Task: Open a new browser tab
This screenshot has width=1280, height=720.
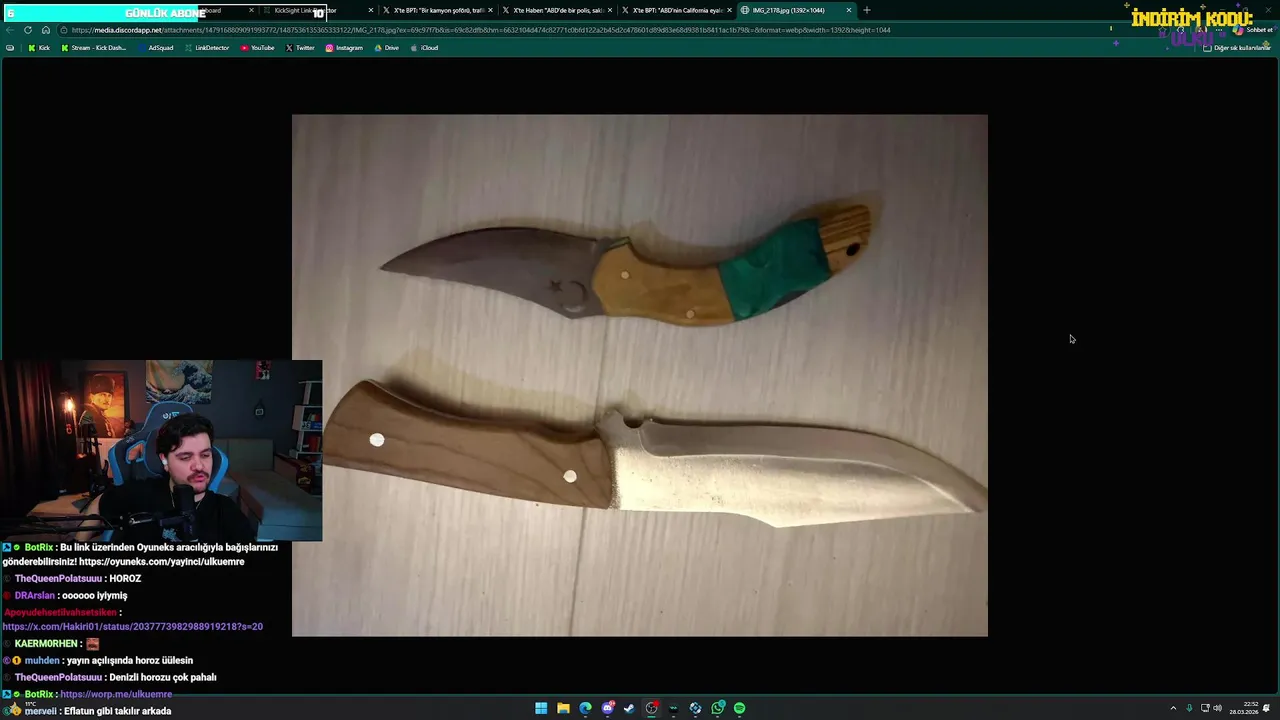Action: coord(867,10)
